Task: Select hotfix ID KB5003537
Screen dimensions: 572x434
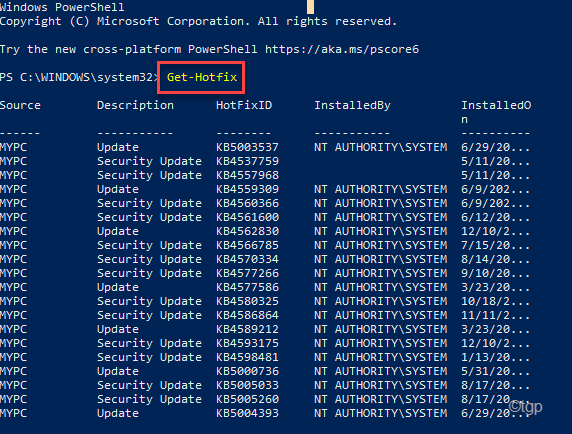Action: 247,147
